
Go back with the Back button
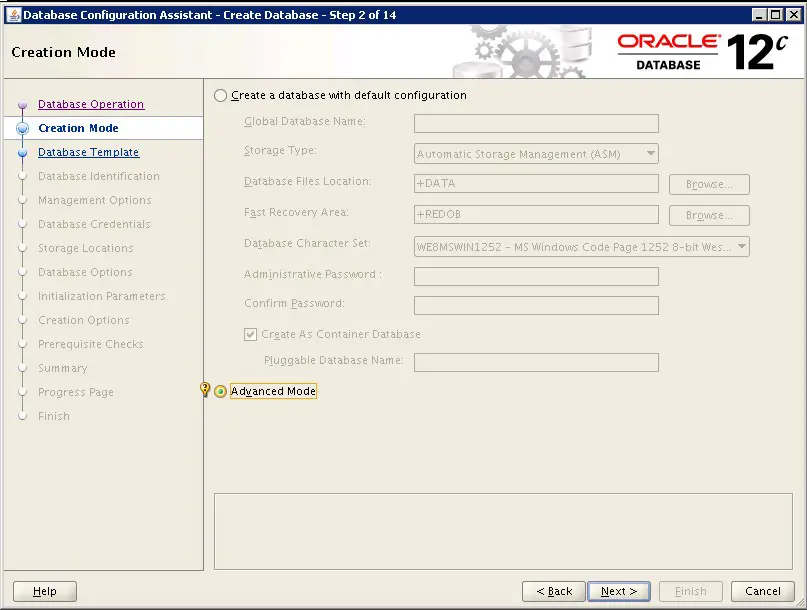point(554,591)
